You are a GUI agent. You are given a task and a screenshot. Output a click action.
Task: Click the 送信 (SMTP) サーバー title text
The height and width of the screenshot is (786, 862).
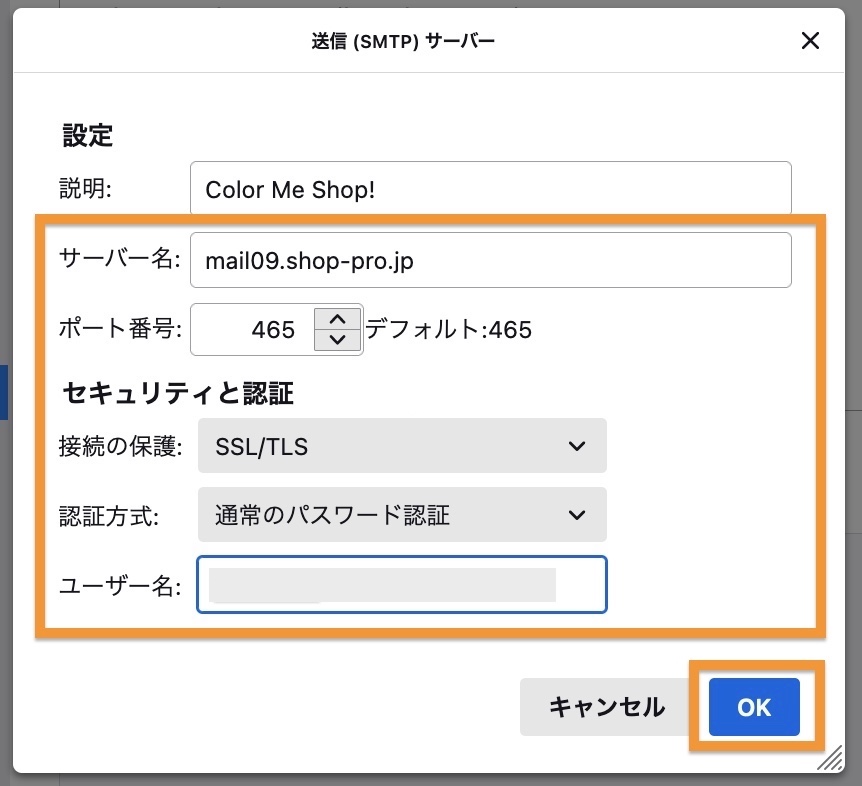403,41
